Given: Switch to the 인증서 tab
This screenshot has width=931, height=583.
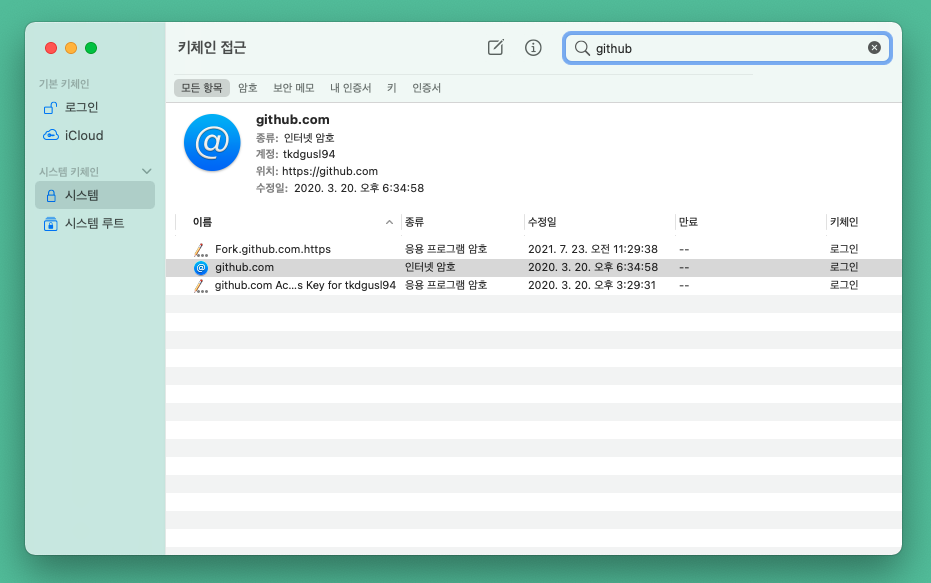Looking at the screenshot, I should point(426,88).
